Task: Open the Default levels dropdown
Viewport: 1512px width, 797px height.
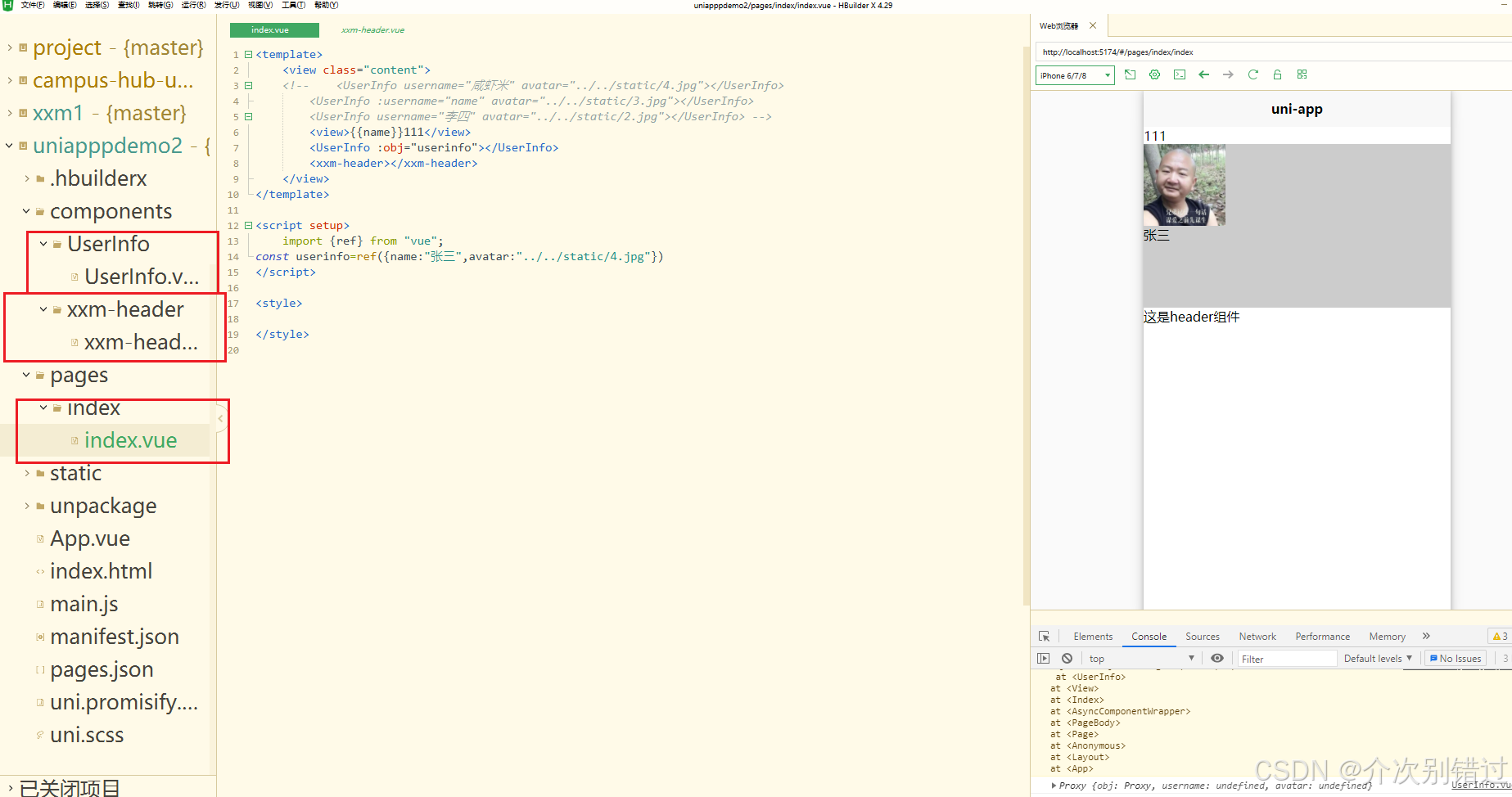Action: [x=1378, y=659]
